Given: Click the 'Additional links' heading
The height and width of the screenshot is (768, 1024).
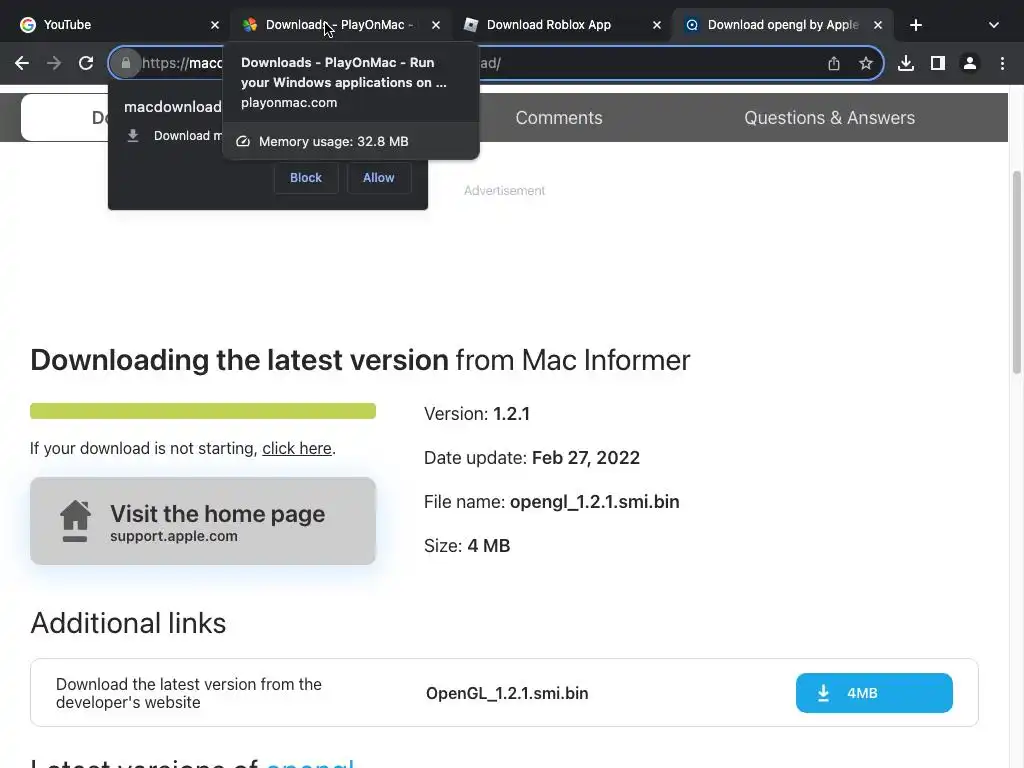Looking at the screenshot, I should 128,623.
